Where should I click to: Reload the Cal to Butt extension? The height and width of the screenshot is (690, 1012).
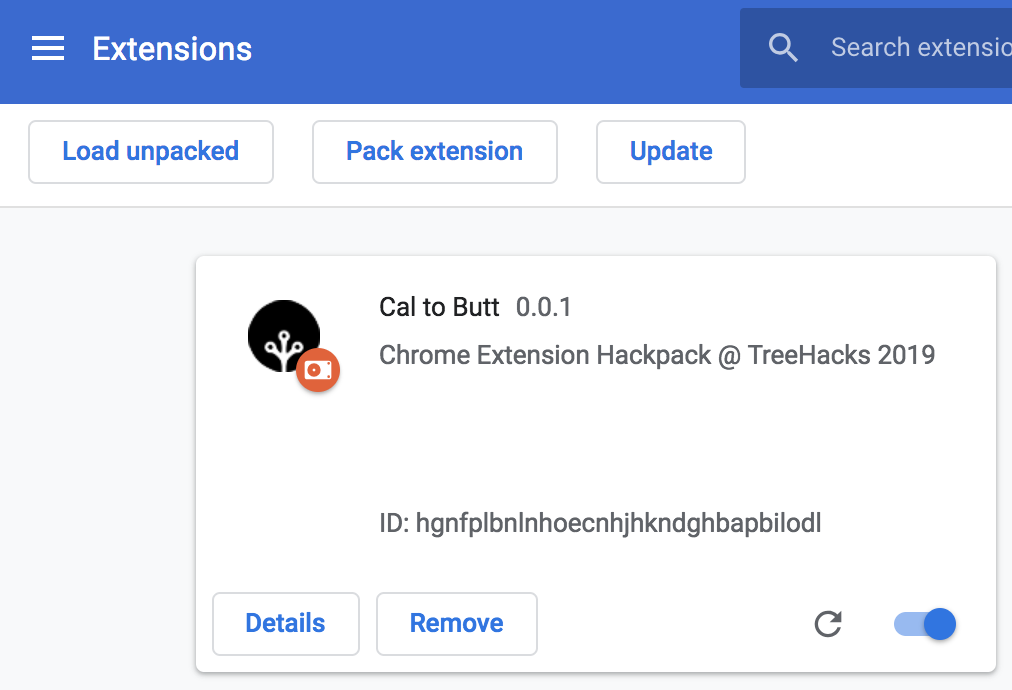[827, 624]
